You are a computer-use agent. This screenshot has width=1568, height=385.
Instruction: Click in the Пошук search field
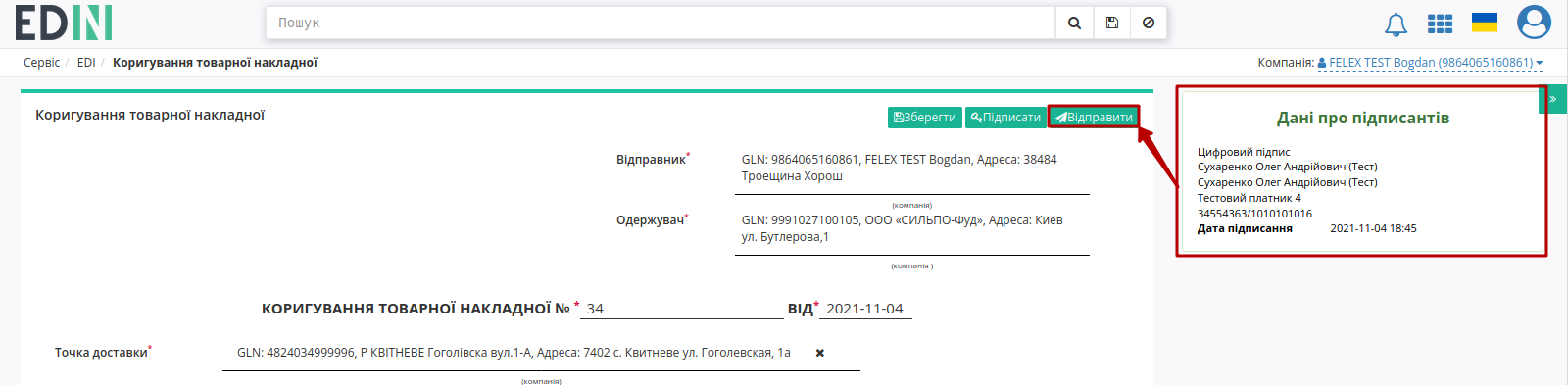[661, 23]
